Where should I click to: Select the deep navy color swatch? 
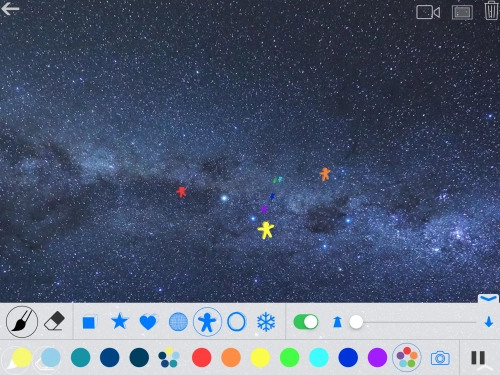[x=139, y=358]
